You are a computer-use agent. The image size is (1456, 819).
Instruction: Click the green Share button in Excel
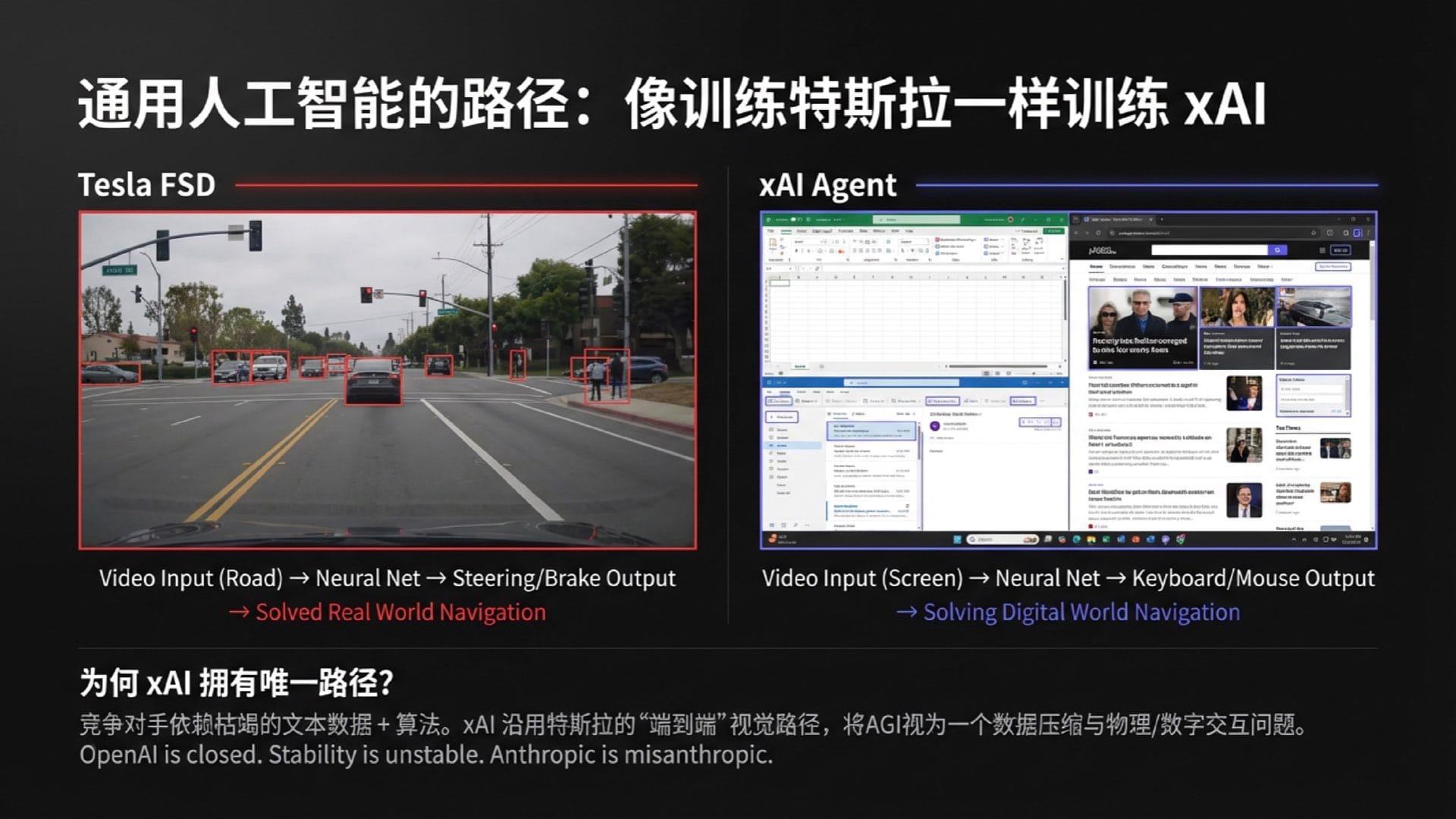point(1053,231)
